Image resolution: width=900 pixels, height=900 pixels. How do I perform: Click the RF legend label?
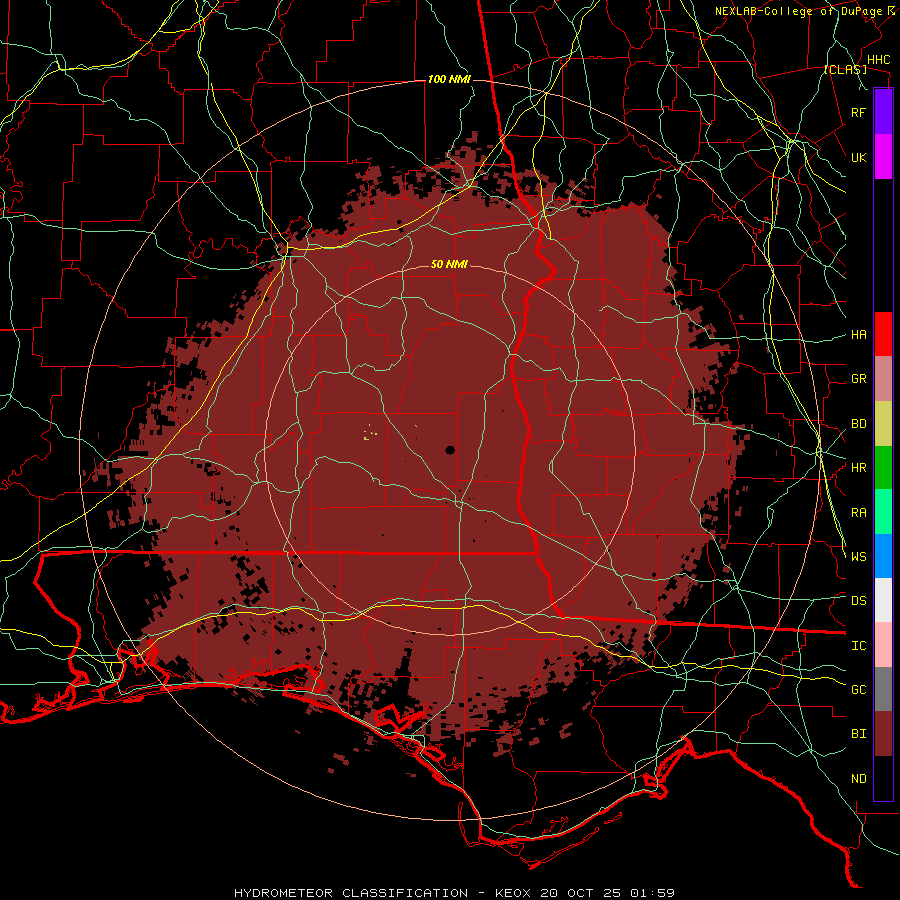pos(859,112)
